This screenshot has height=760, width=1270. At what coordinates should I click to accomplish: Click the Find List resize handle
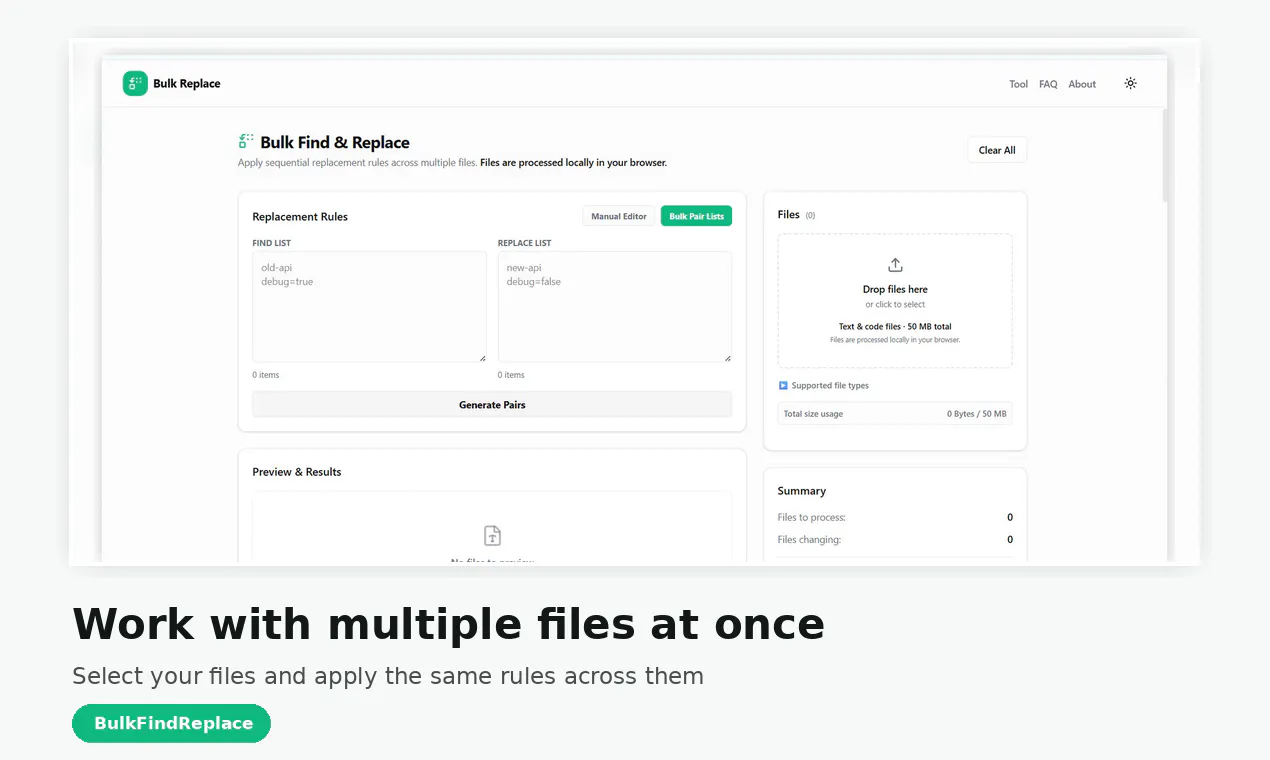[x=482, y=358]
